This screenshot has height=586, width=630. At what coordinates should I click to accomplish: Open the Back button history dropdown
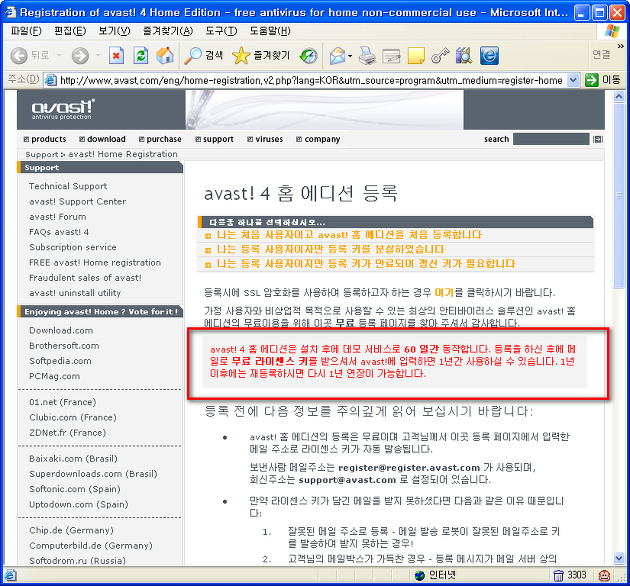click(59, 55)
